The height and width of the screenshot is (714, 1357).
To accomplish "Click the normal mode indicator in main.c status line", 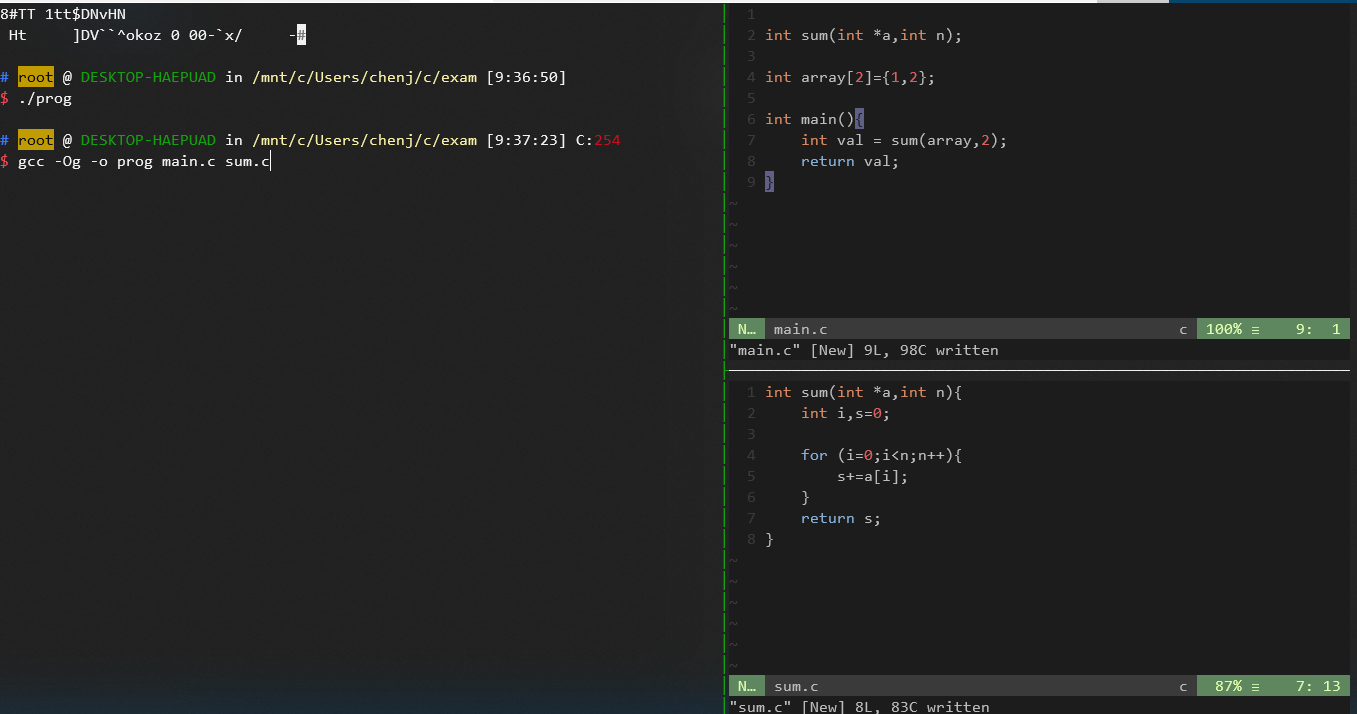I will coord(747,329).
